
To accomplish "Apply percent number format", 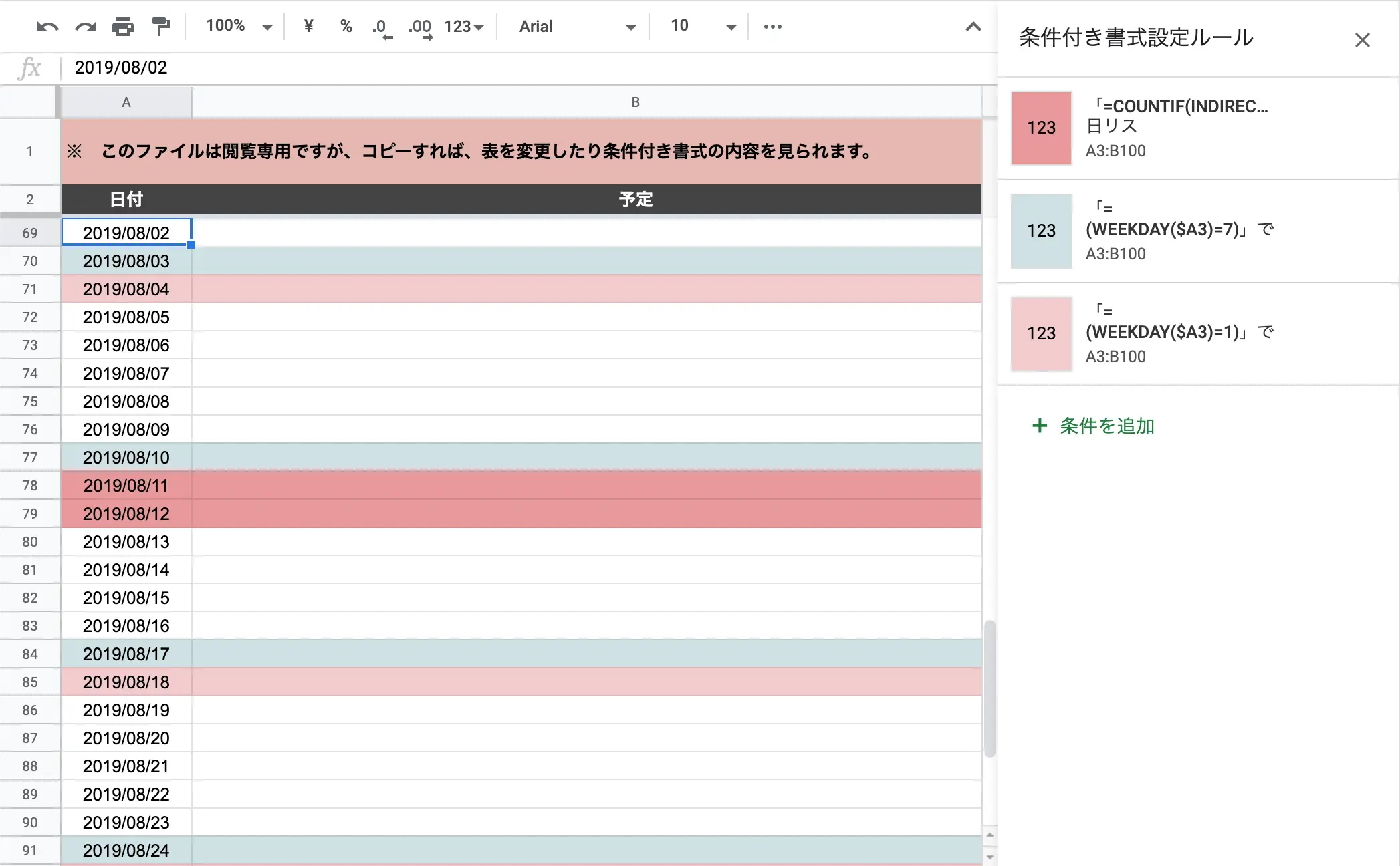I will click(x=346, y=26).
